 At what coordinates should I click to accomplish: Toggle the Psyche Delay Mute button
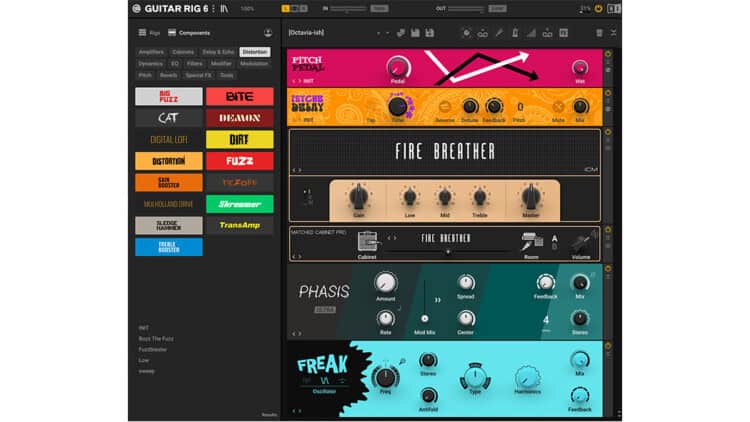(558, 107)
